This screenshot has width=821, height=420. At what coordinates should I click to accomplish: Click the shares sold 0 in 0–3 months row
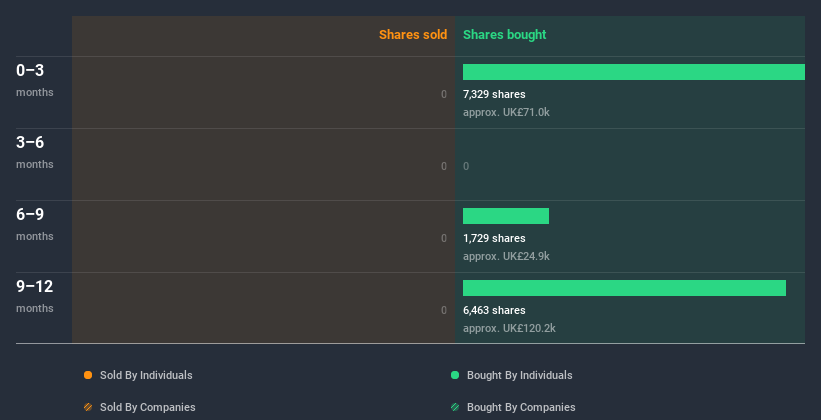pos(444,94)
